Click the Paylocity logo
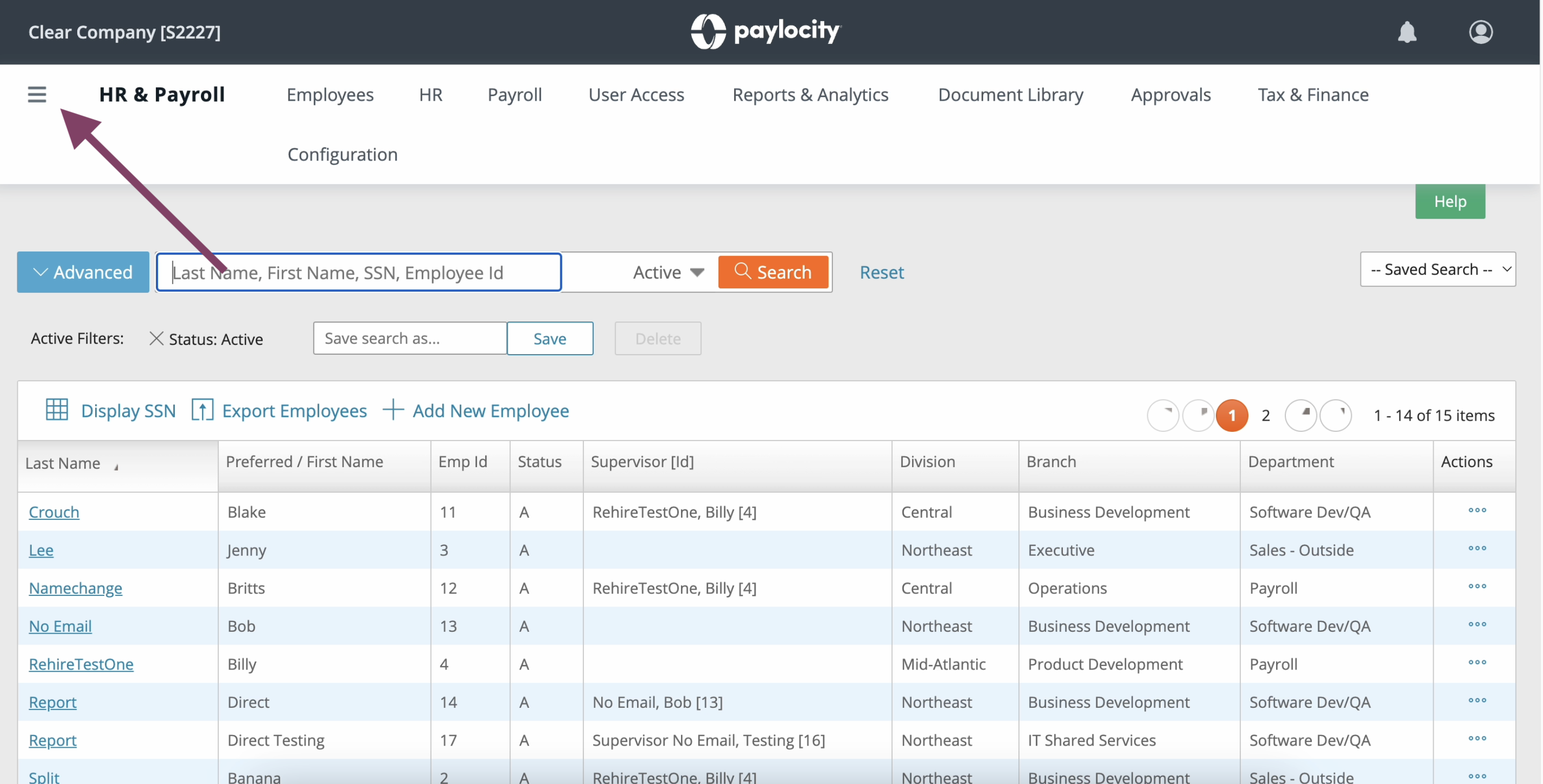The height and width of the screenshot is (784, 1543). click(765, 31)
